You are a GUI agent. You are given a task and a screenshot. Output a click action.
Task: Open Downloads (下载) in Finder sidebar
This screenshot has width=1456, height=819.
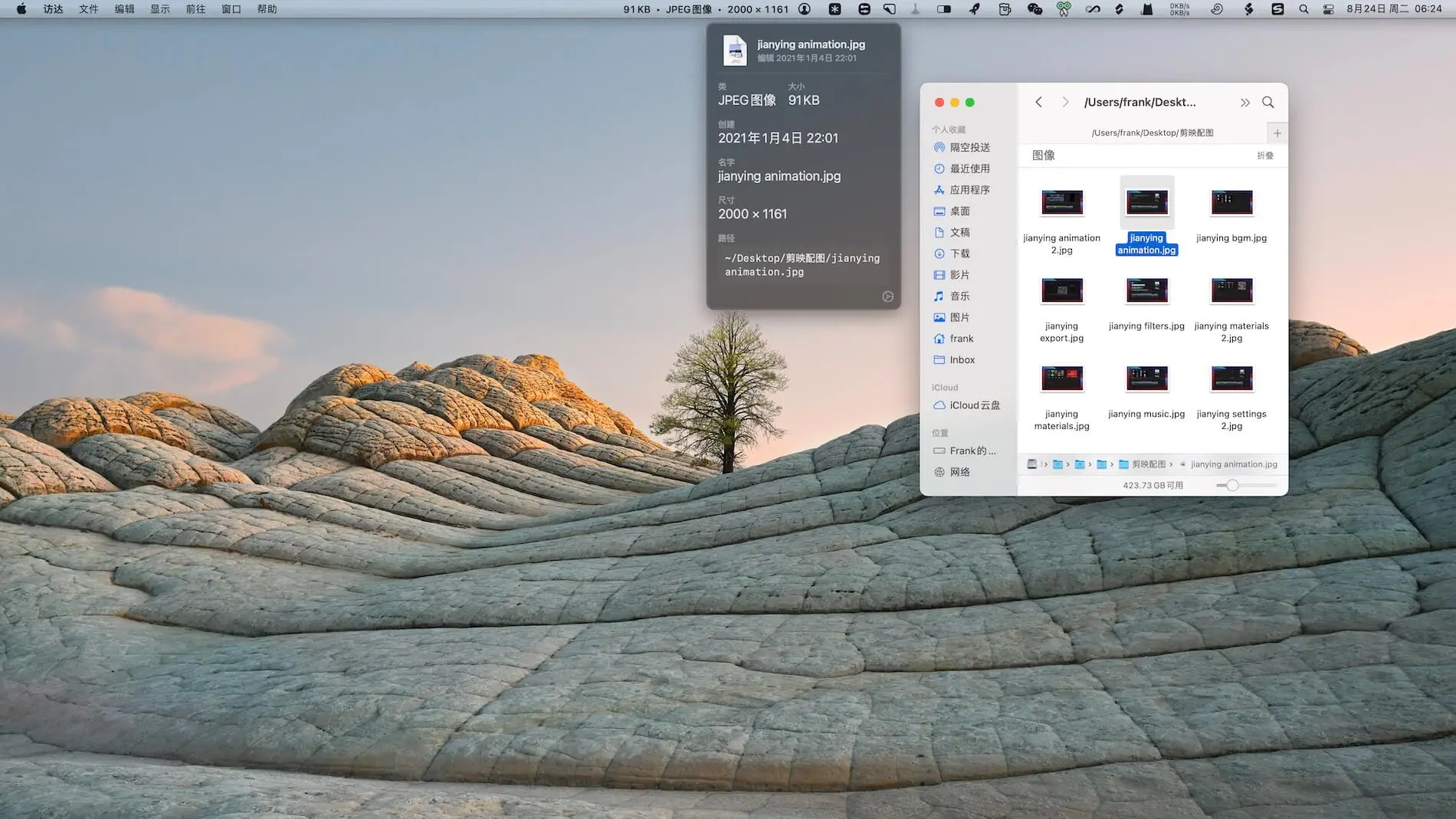click(952, 254)
